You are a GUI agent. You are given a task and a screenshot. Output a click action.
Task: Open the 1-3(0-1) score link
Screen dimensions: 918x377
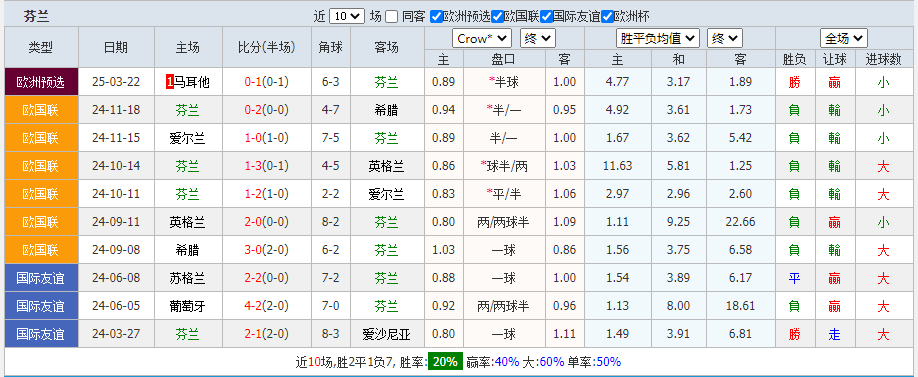pos(267,166)
